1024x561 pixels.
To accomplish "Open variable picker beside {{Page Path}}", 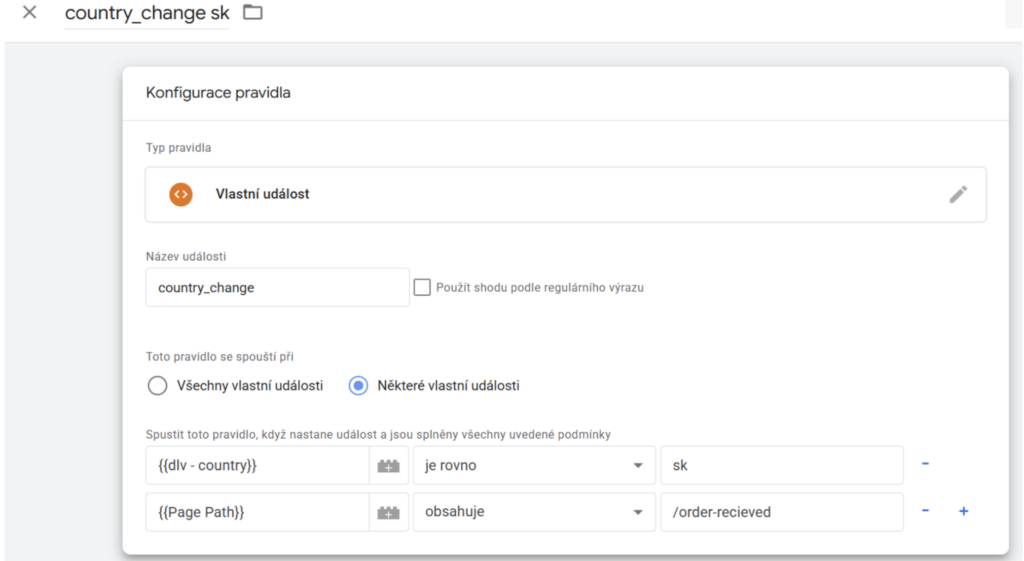I will pyautogui.click(x=388, y=512).
